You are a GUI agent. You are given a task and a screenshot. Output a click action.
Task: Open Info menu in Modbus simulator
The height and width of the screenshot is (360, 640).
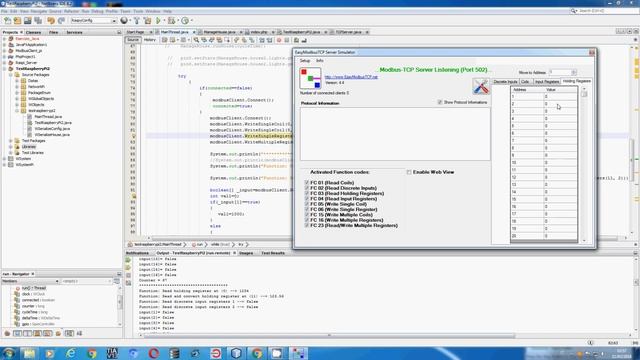(x=320, y=60)
